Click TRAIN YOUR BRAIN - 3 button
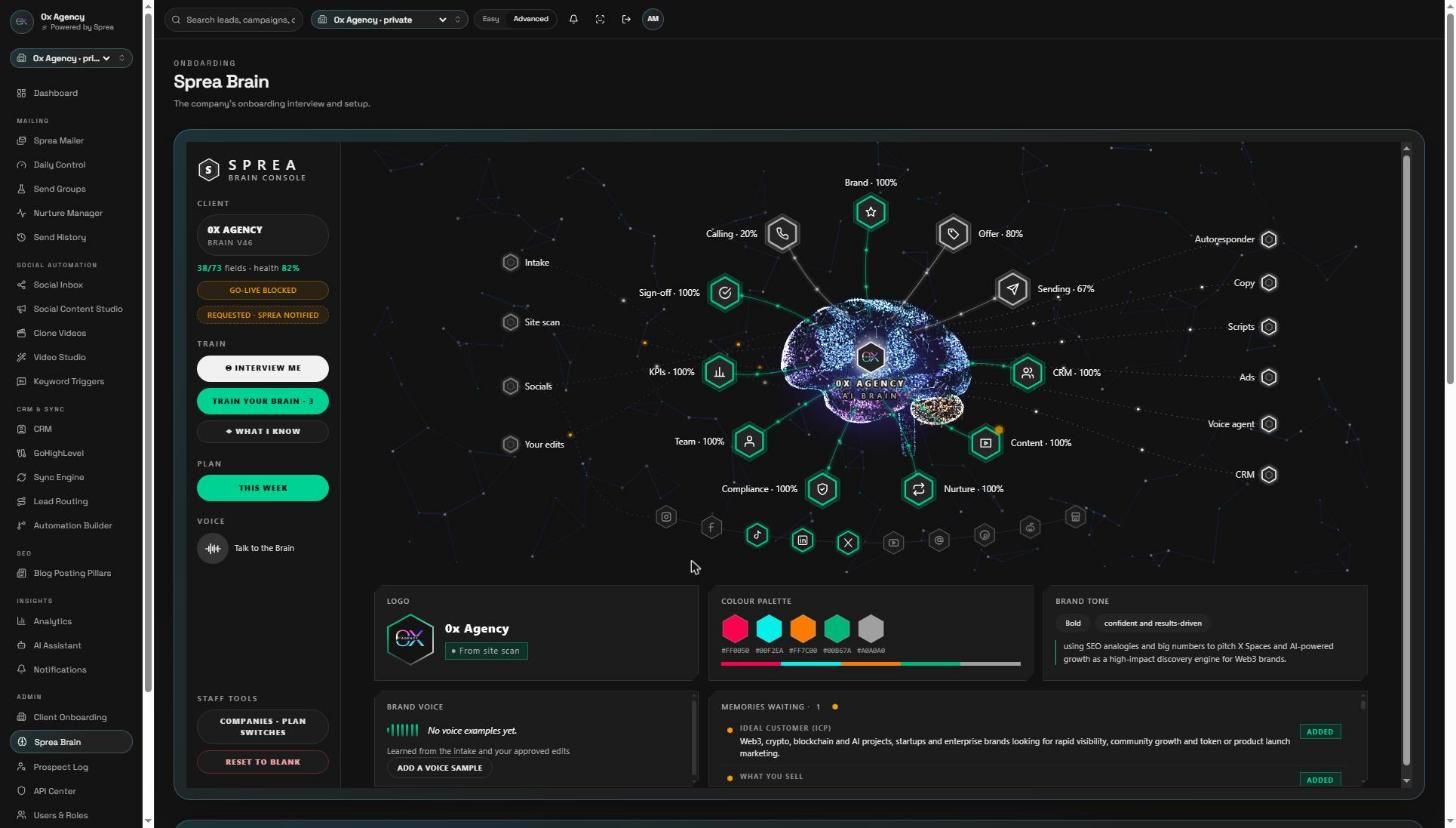Viewport: 1456px width, 828px height. [263, 401]
